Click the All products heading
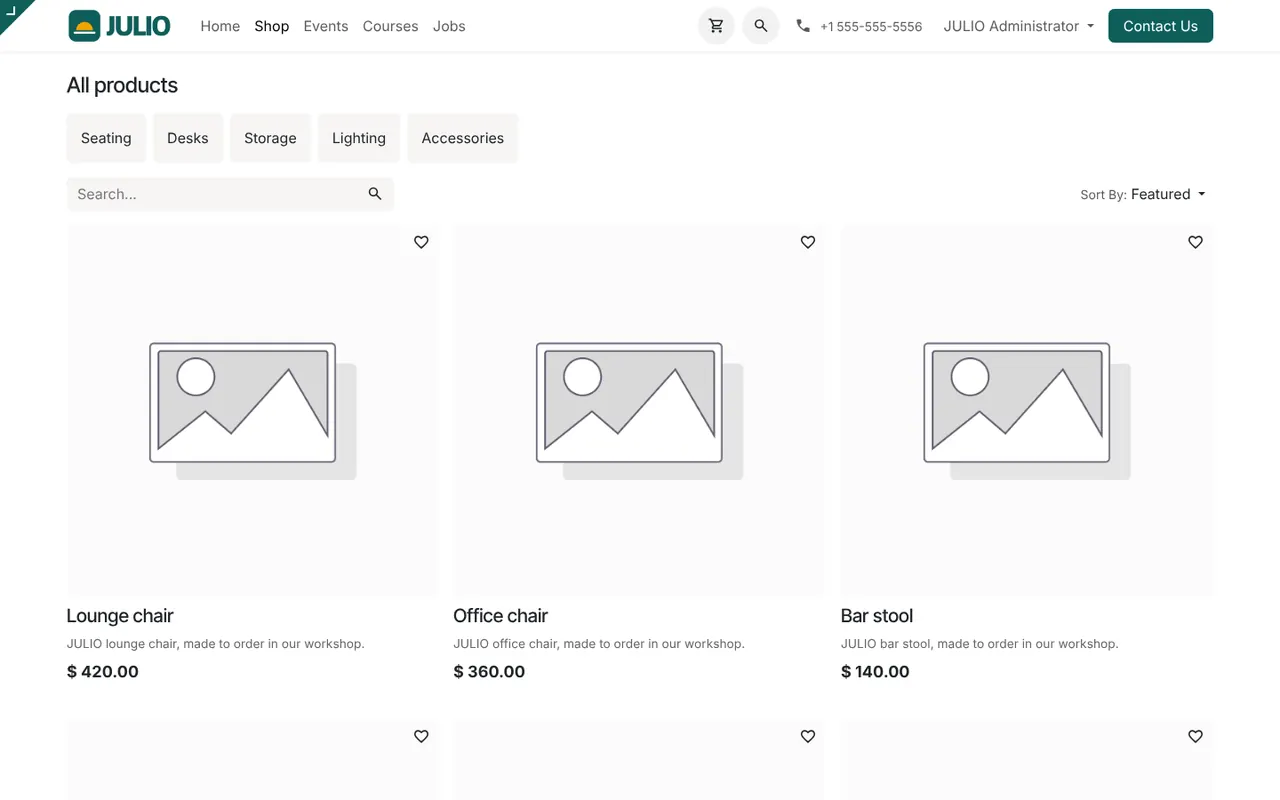This screenshot has width=1280, height=800. [122, 85]
